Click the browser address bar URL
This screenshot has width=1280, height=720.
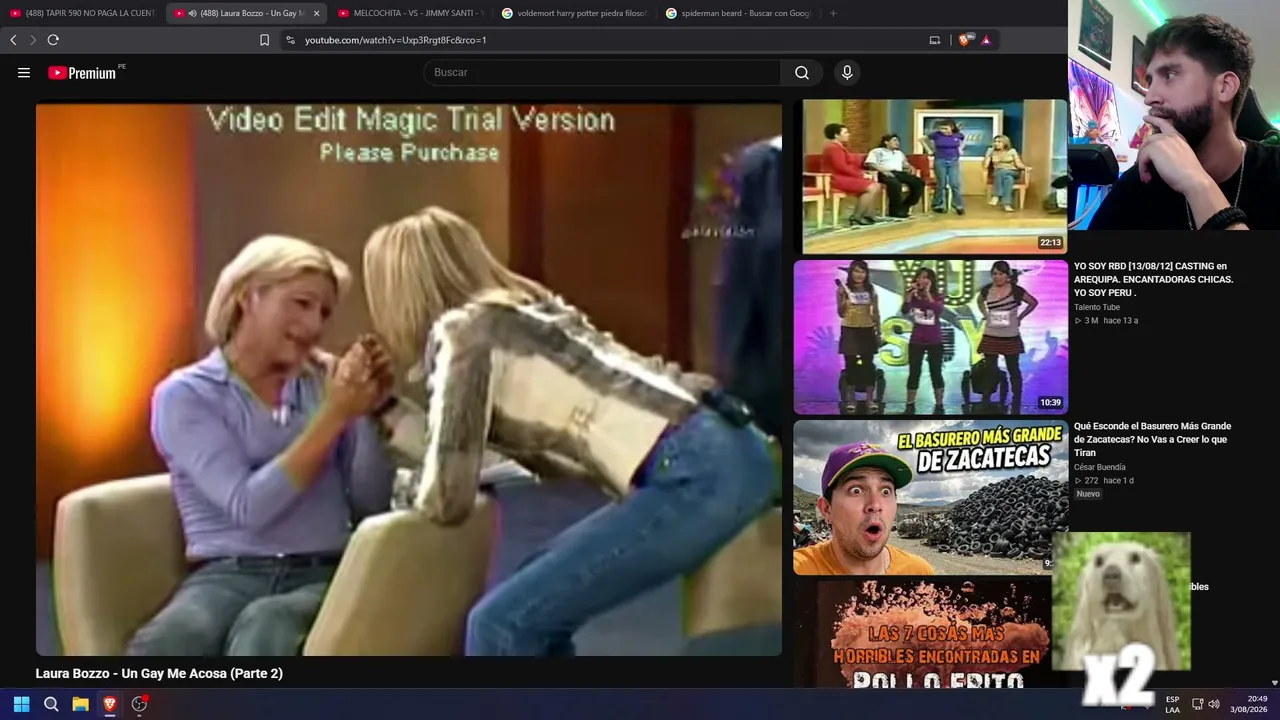pos(395,40)
